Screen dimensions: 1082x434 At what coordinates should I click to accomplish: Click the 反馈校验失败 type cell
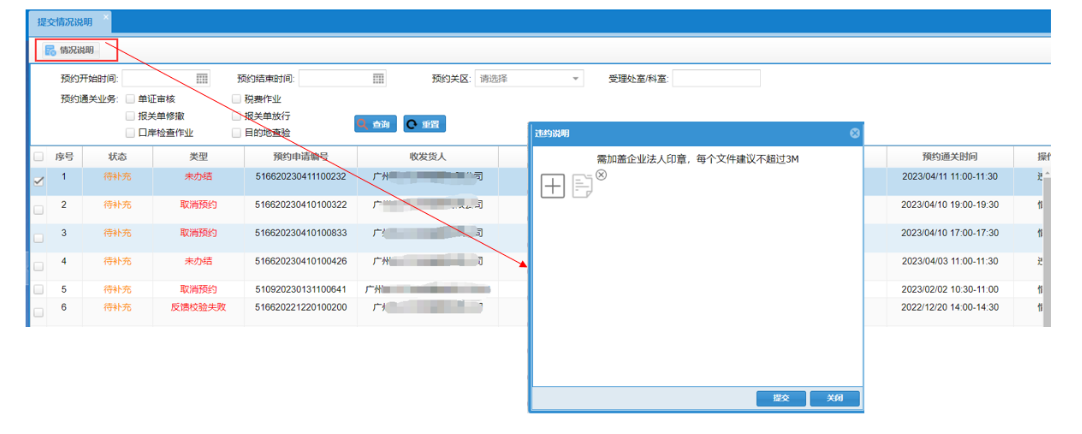tap(198, 308)
